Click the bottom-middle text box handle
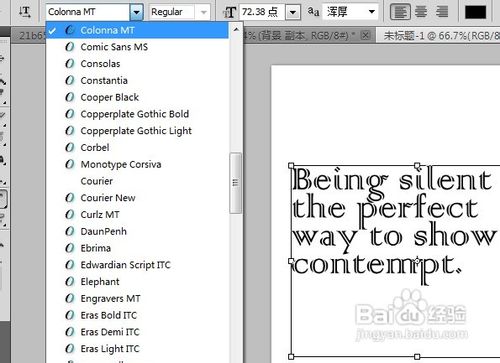The height and width of the screenshot is (363, 500). click(417, 357)
